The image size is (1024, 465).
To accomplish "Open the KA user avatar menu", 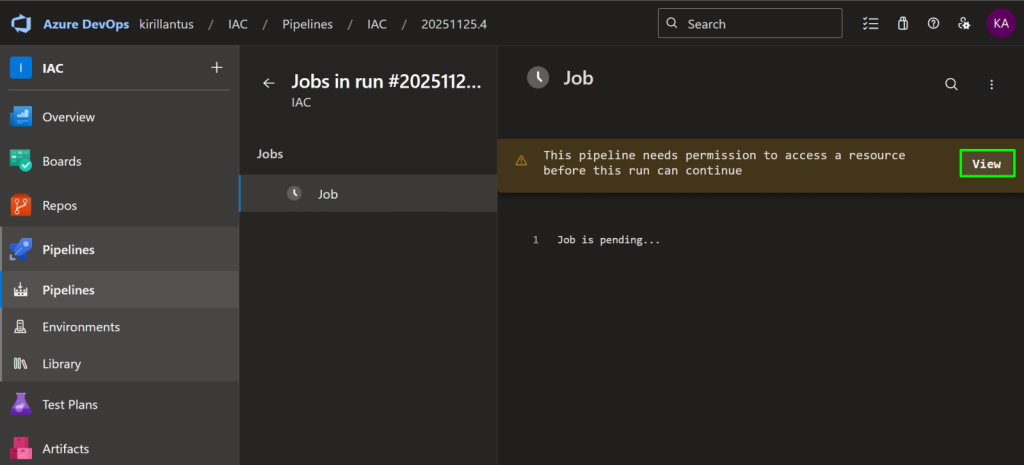I will tap(1001, 23).
